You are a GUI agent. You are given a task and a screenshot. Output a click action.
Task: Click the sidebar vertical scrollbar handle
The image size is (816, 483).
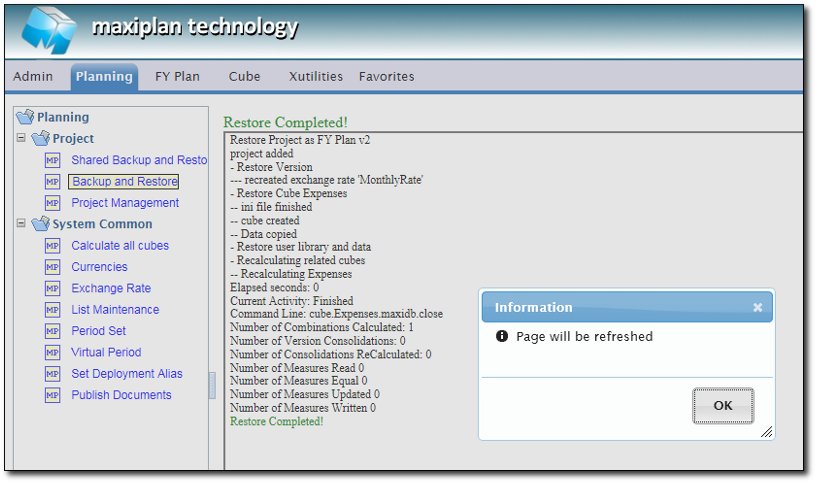pos(212,386)
